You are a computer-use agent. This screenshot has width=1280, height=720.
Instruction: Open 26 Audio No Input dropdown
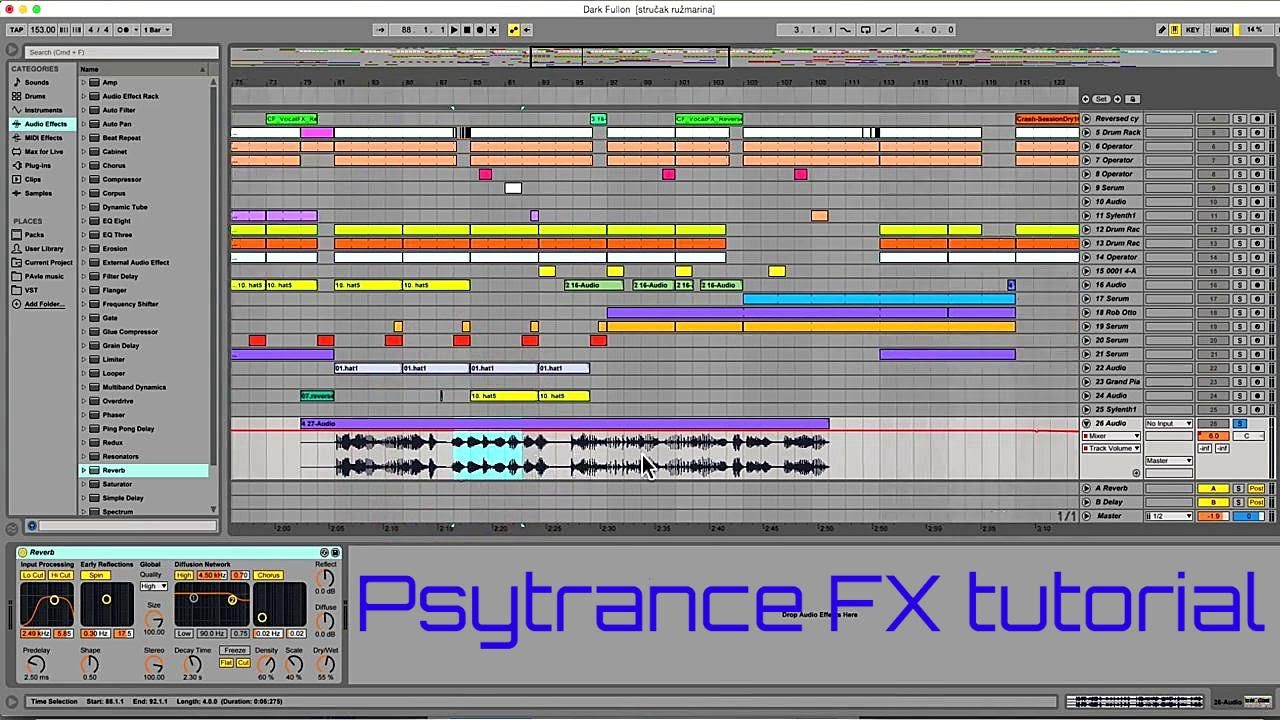click(1169, 424)
